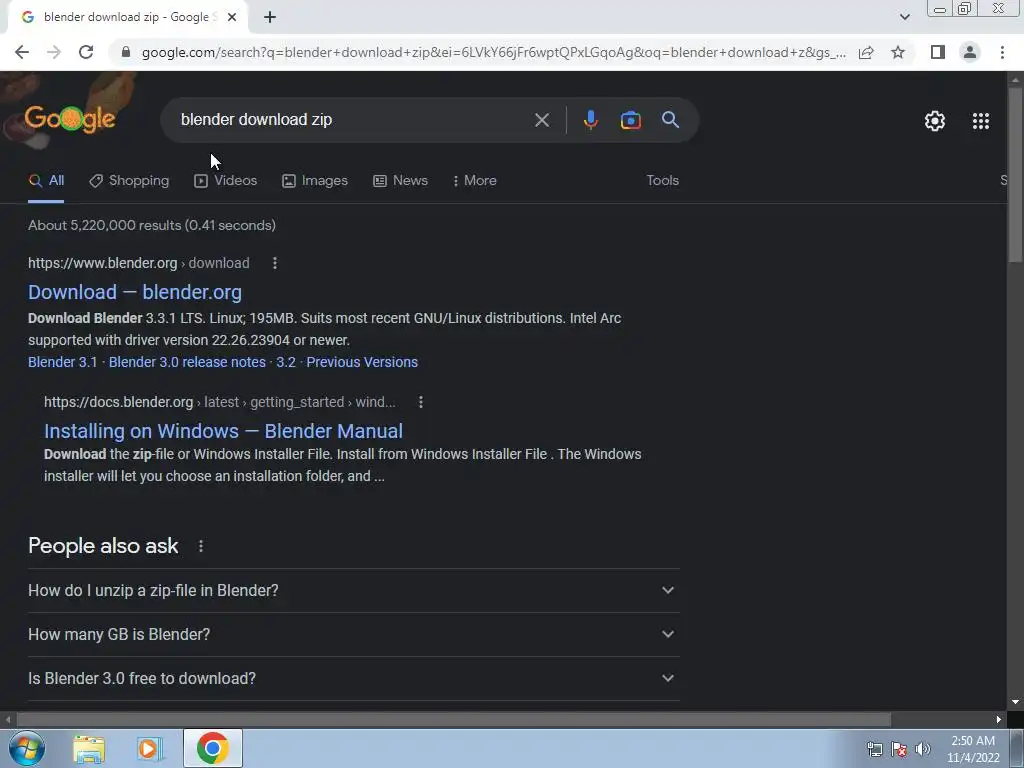Click the network tray icon
The image size is (1024, 768).
874,749
